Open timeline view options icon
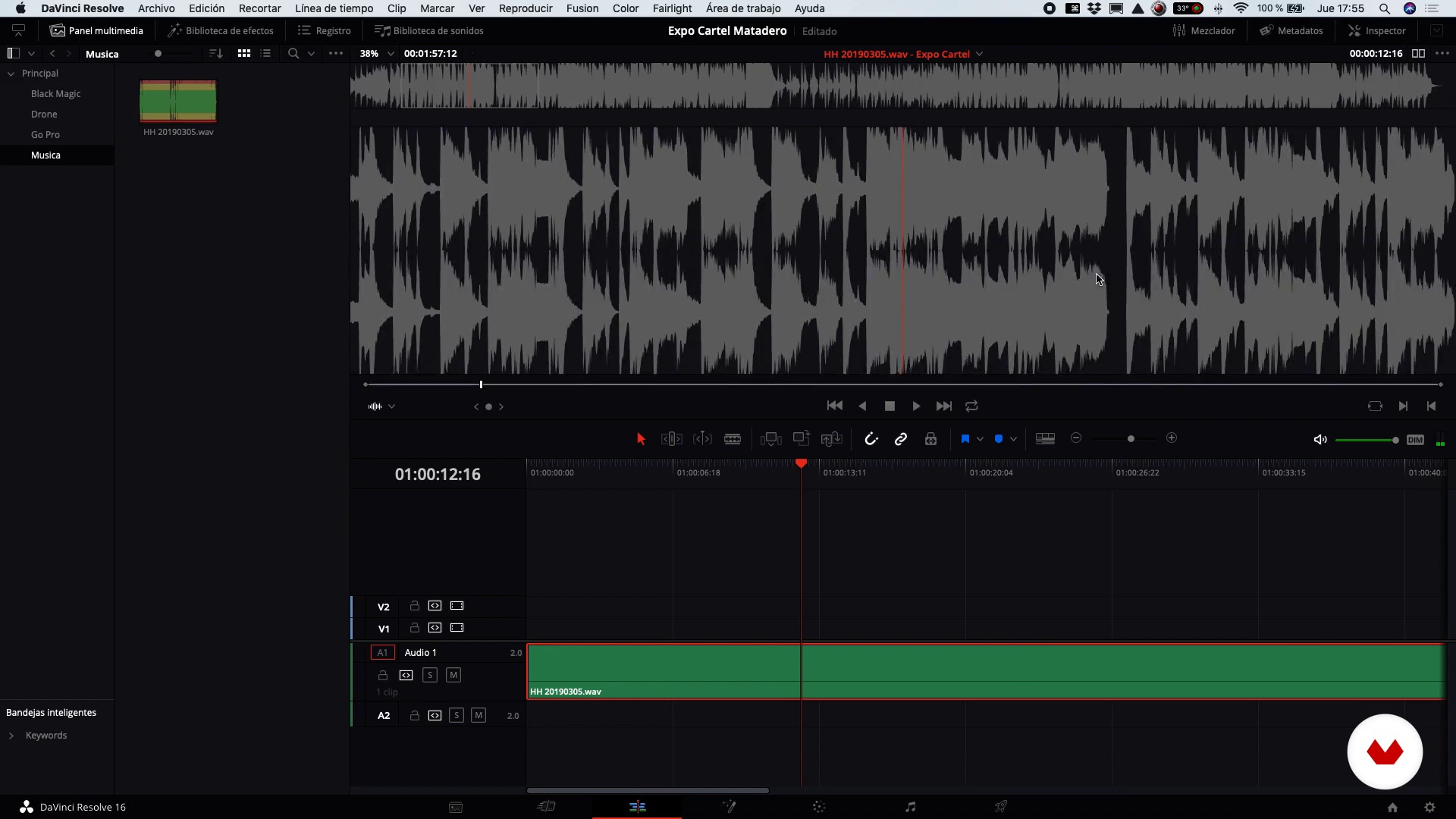Viewport: 1456px width, 819px height. [x=1045, y=438]
